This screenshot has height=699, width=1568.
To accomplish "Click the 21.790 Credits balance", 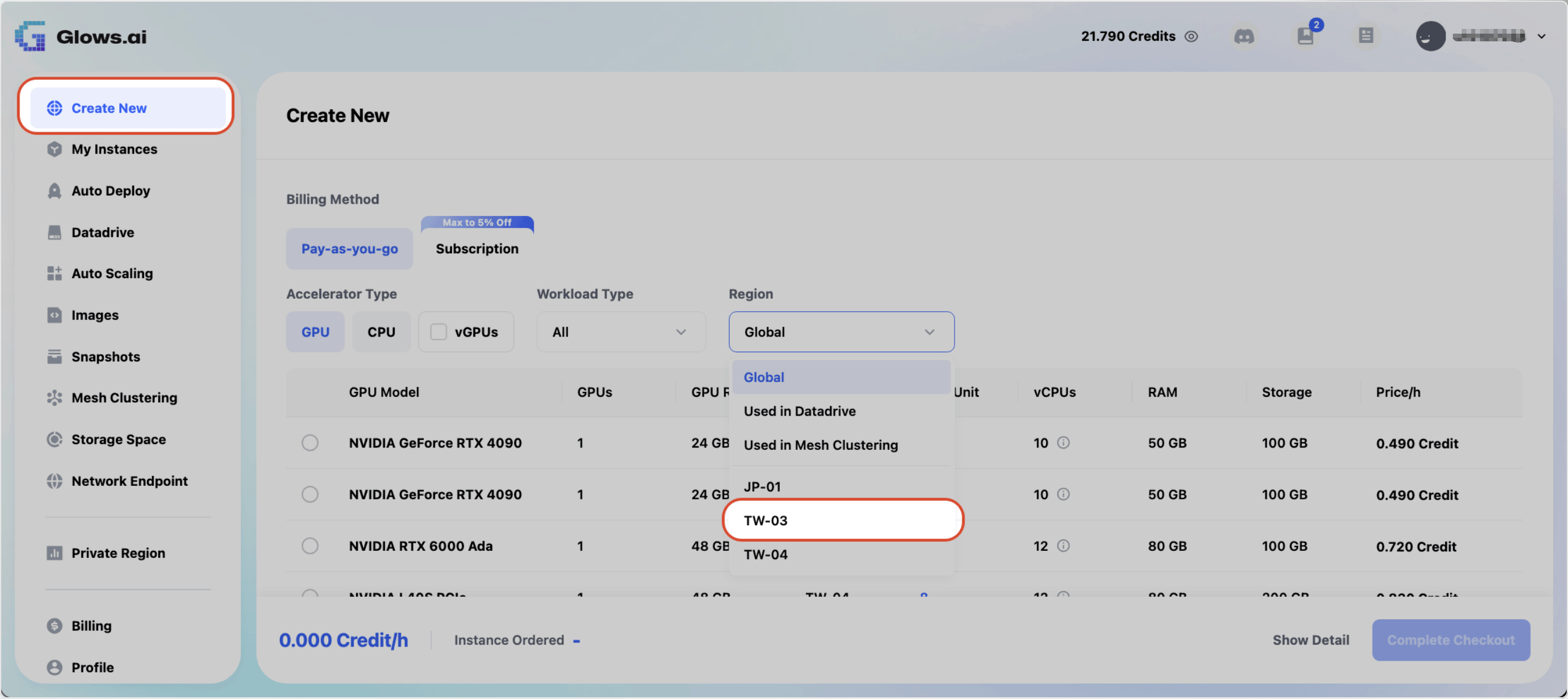I will click(1128, 37).
